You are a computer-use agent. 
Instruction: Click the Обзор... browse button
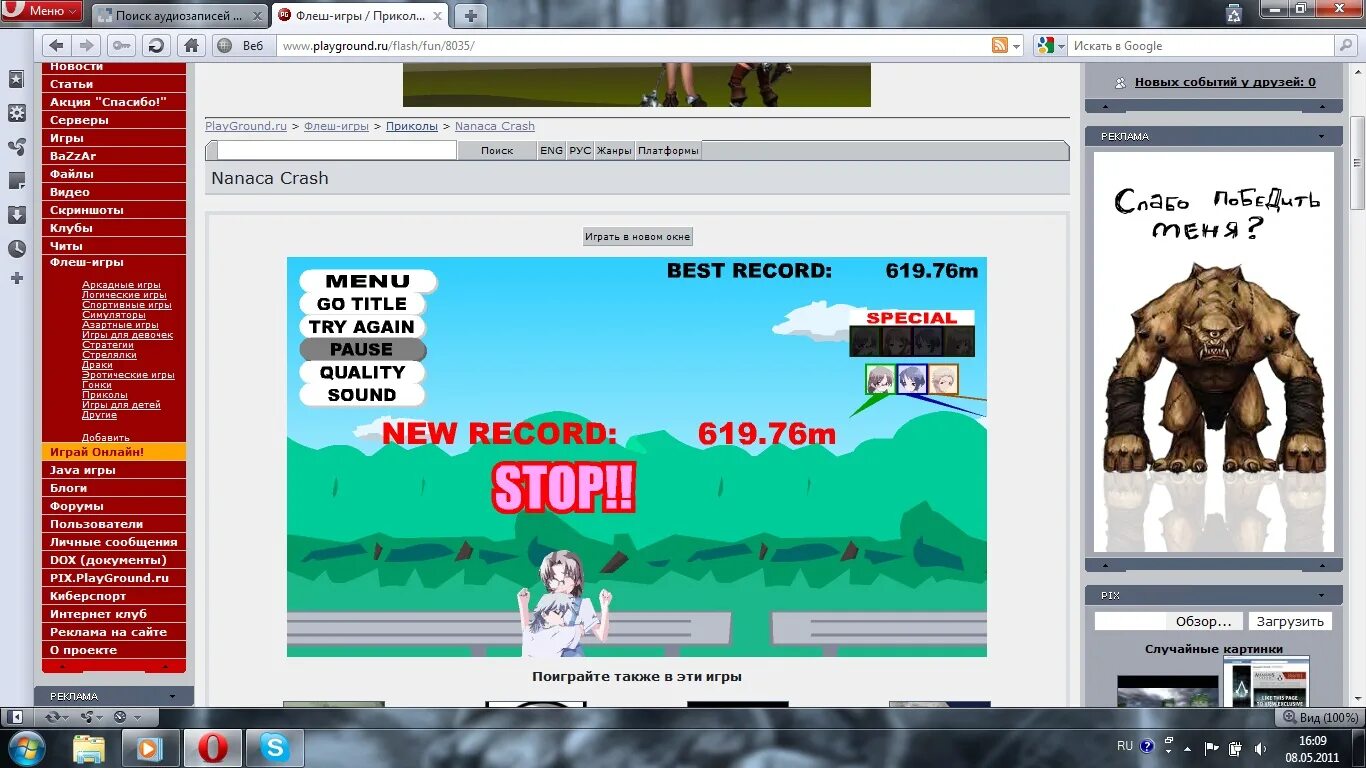pos(1204,621)
